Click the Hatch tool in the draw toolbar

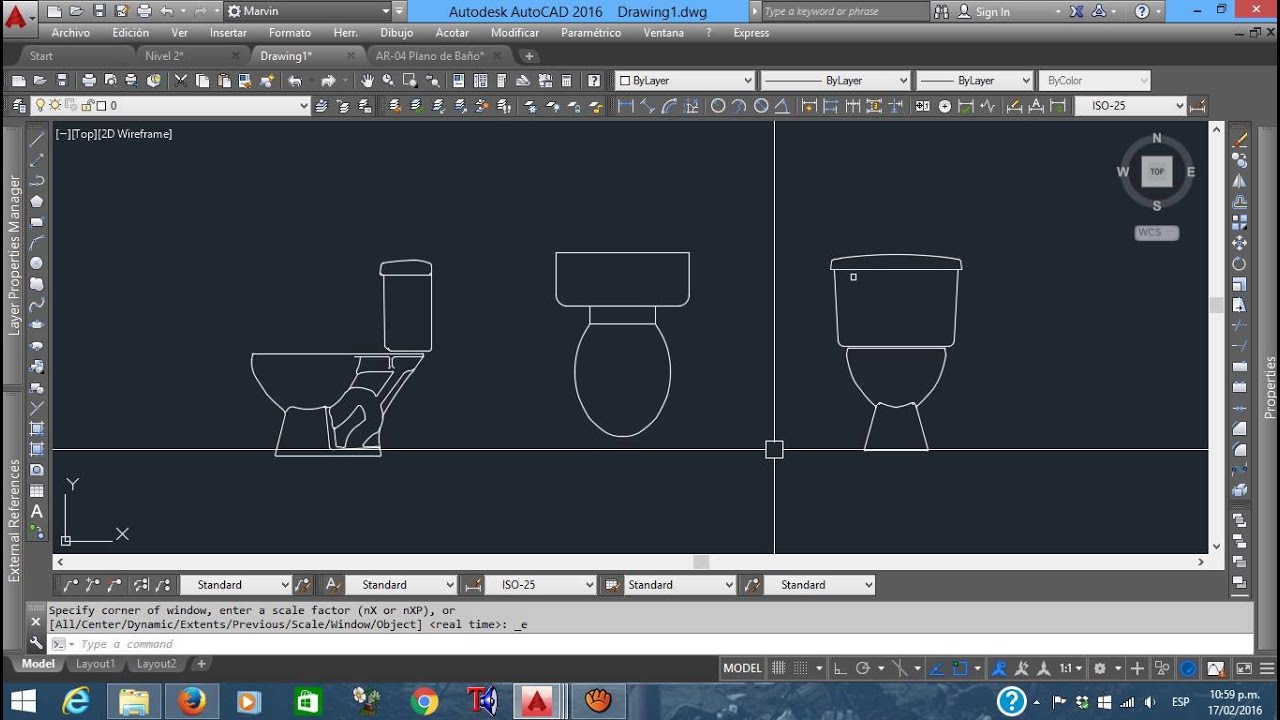click(x=37, y=428)
